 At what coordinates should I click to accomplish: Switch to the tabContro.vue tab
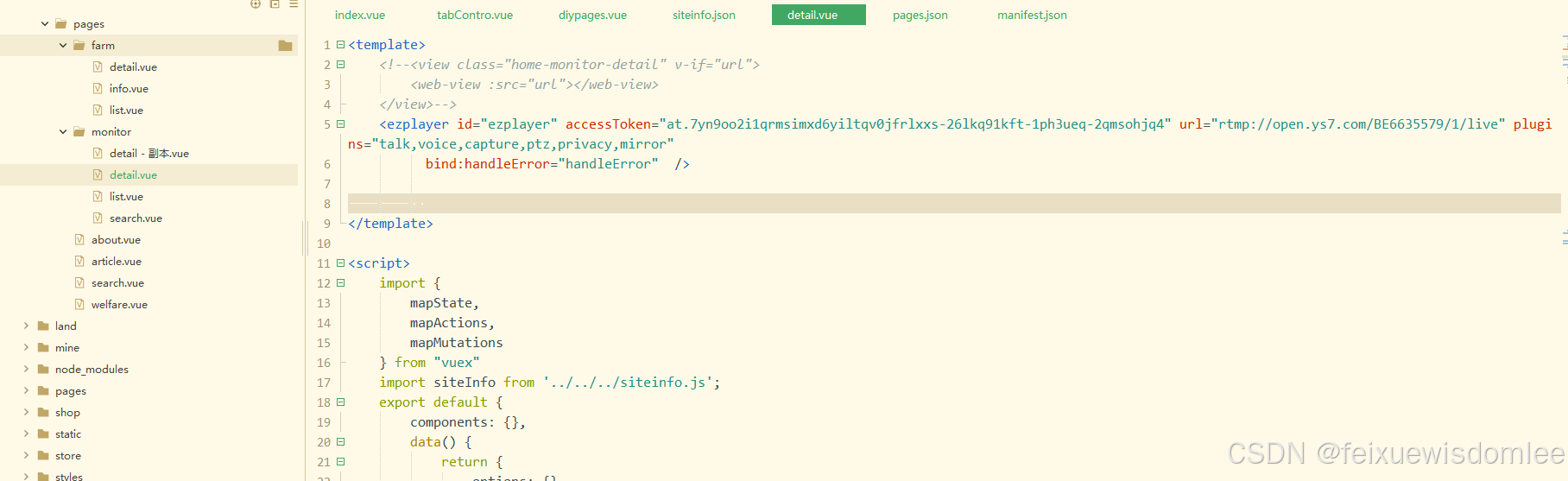pyautogui.click(x=475, y=15)
